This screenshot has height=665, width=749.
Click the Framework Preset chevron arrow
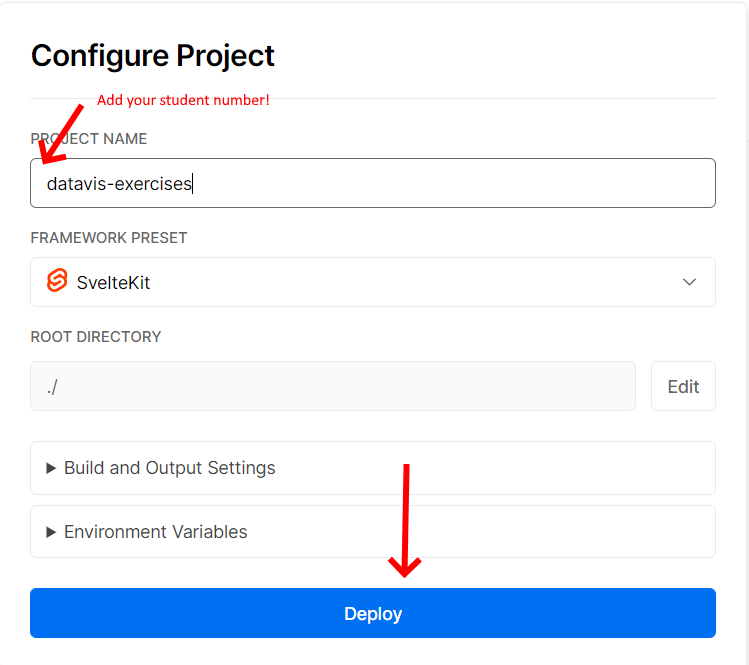pyautogui.click(x=689, y=282)
